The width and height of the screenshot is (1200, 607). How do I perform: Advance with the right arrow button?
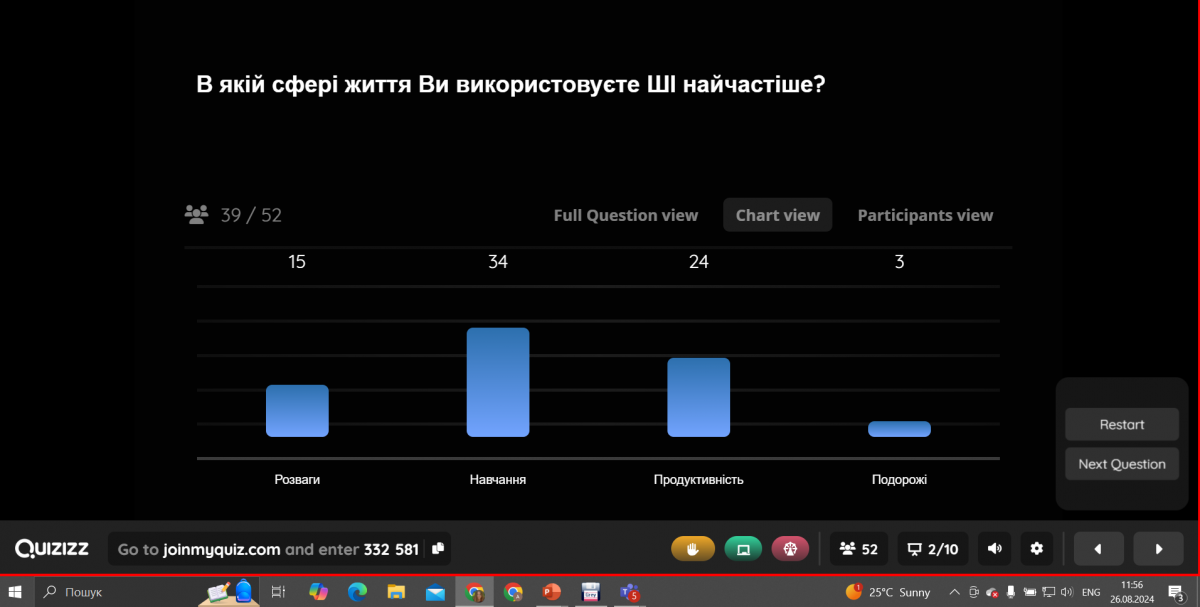[x=1159, y=549]
